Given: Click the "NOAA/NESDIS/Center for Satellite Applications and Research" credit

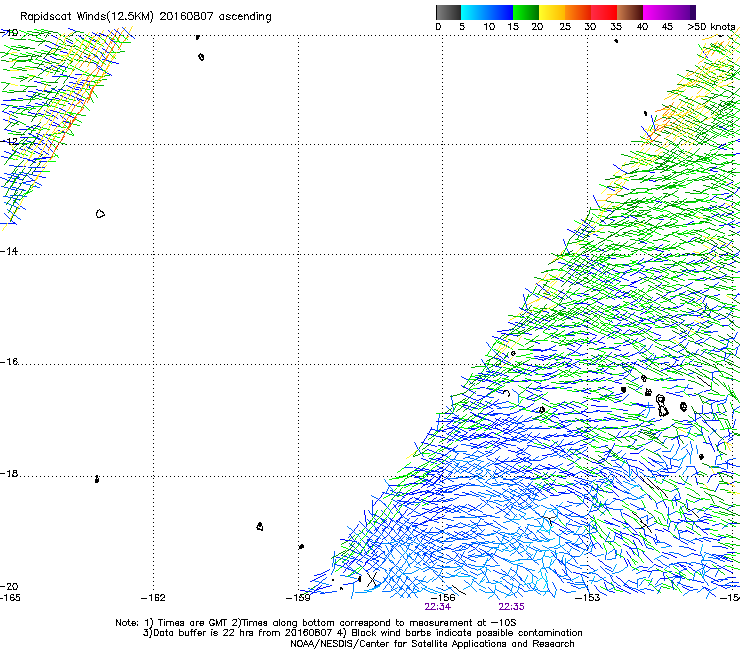Looking at the screenshot, I should pyautogui.click(x=432, y=644).
